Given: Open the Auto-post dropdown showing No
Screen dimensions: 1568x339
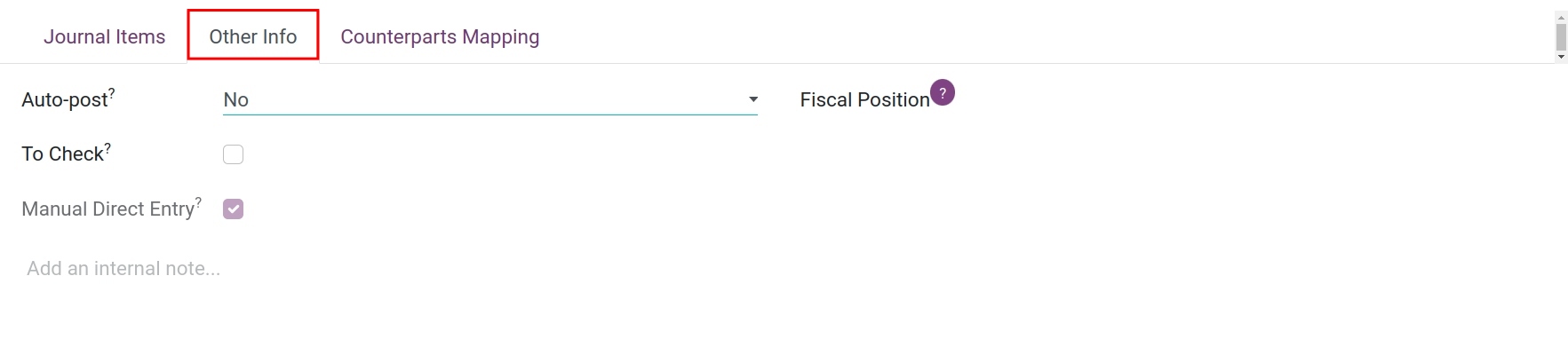Looking at the screenshot, I should click(x=490, y=99).
